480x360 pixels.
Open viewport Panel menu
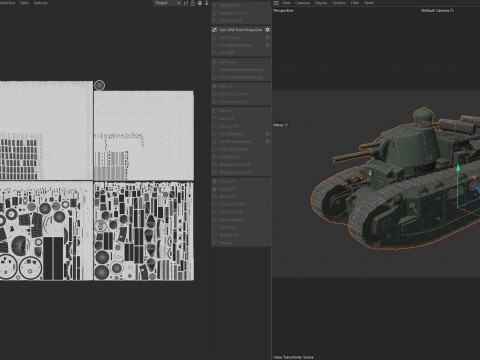(x=369, y=3)
